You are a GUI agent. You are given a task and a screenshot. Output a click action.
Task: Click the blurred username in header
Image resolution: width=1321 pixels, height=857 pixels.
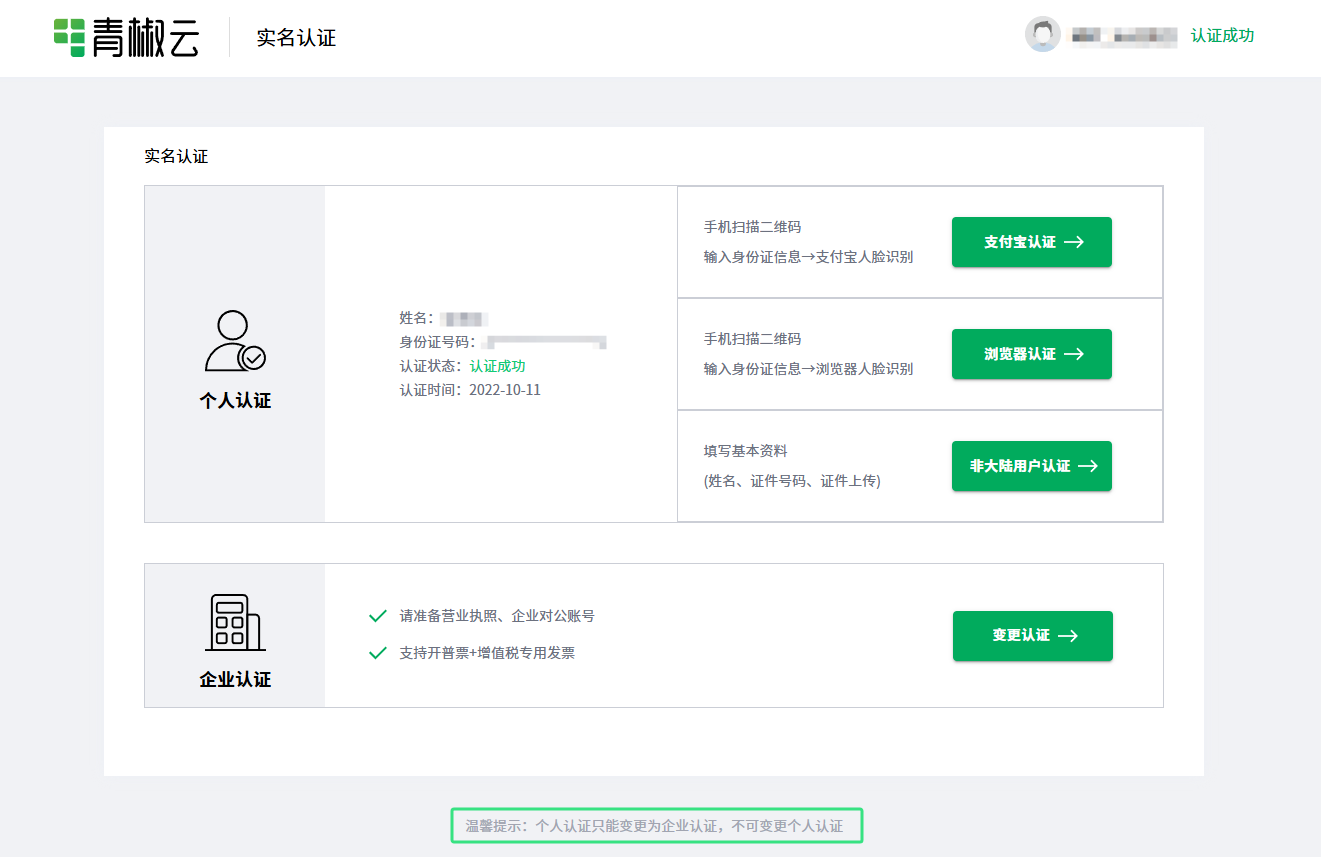1124,36
